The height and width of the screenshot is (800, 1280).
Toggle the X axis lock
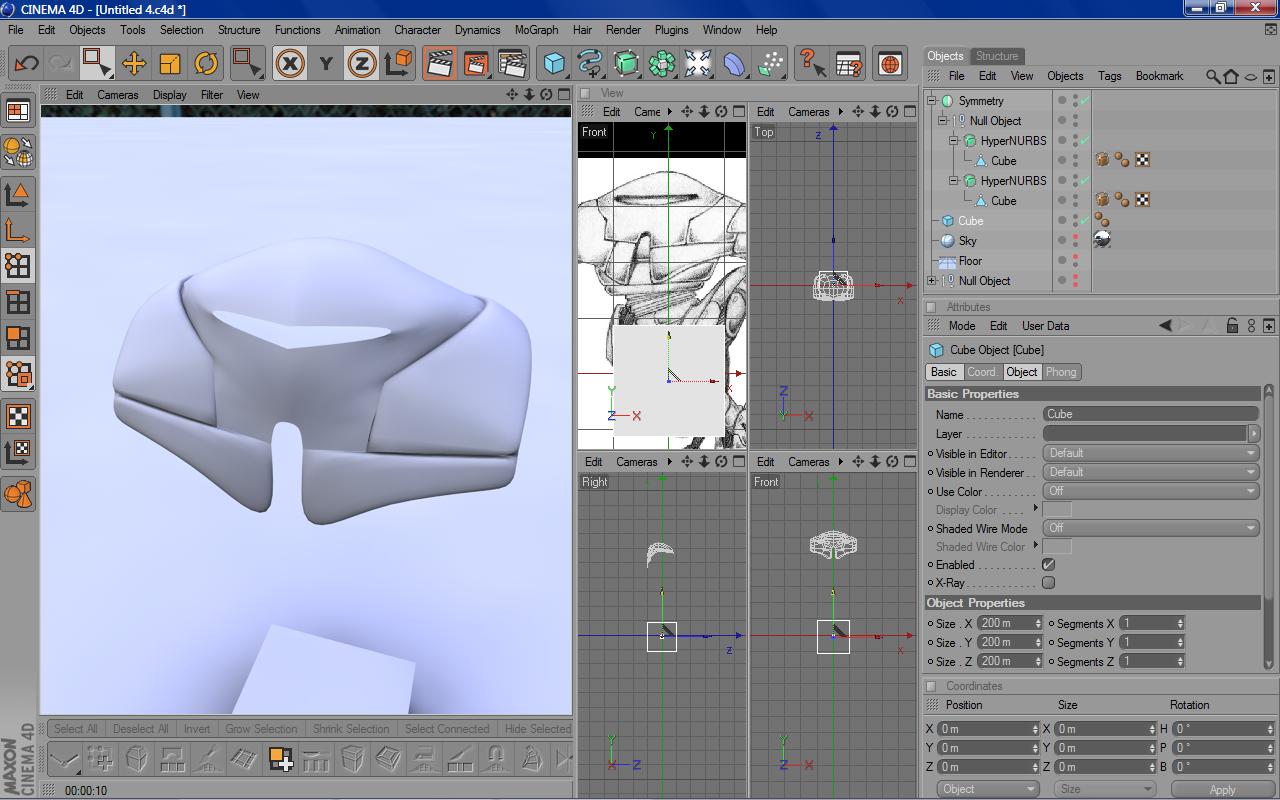click(x=290, y=64)
